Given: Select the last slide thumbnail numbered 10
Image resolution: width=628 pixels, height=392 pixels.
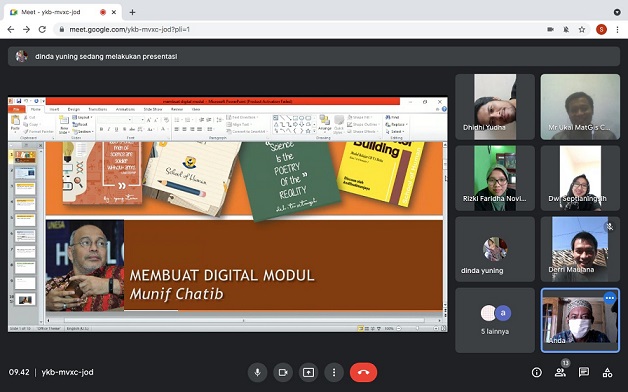Looking at the screenshot, I should tap(25, 300).
